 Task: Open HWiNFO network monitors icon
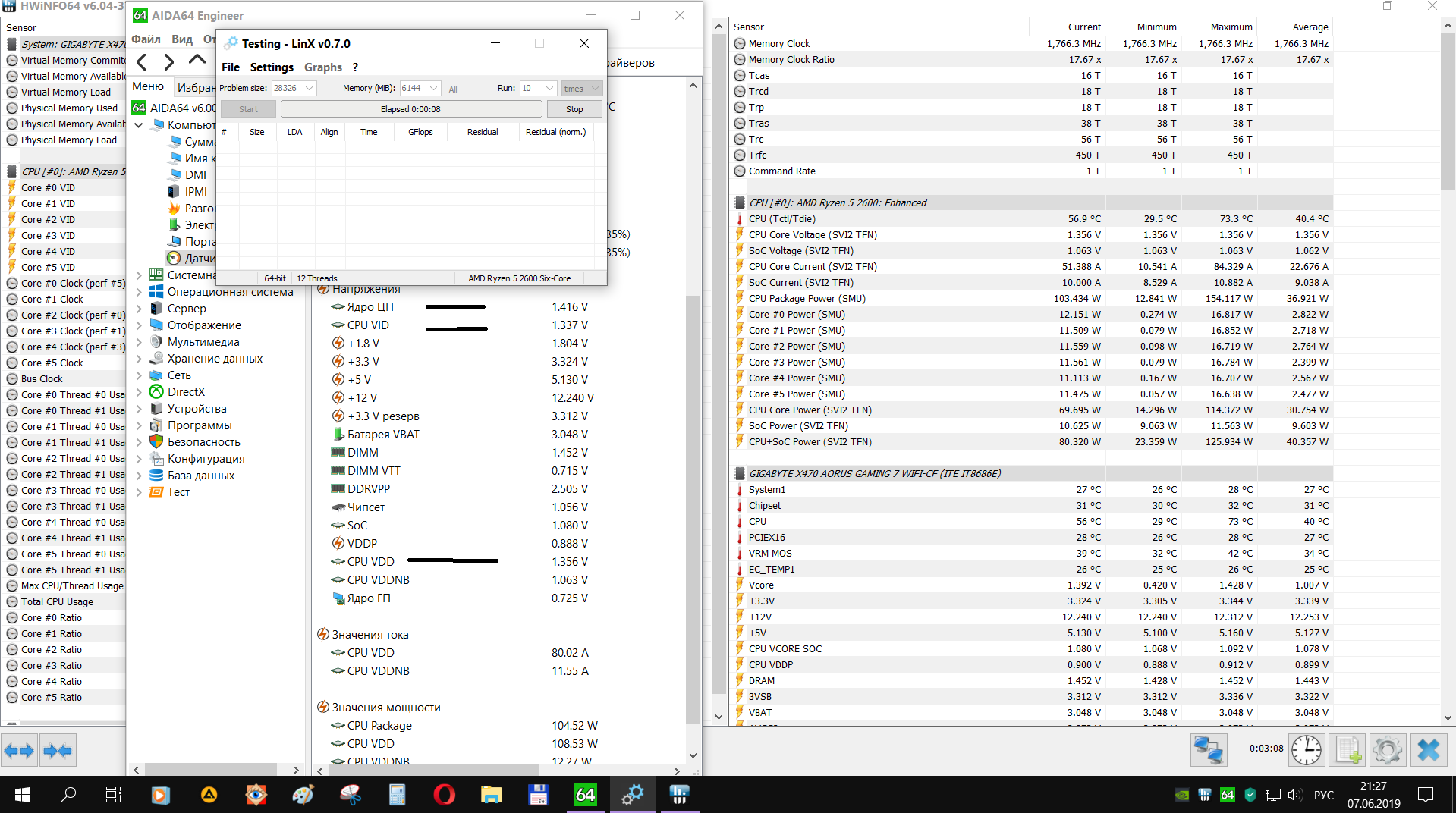point(1208,751)
